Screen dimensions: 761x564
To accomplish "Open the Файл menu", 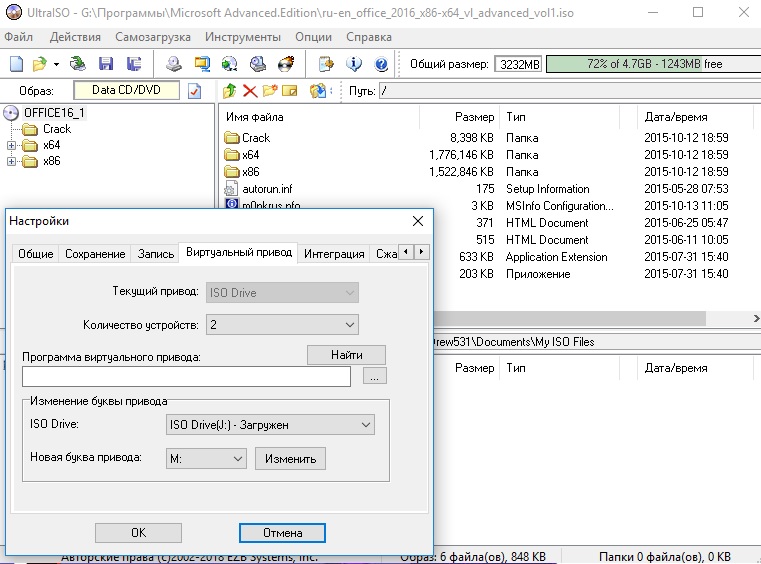I will pos(19,37).
